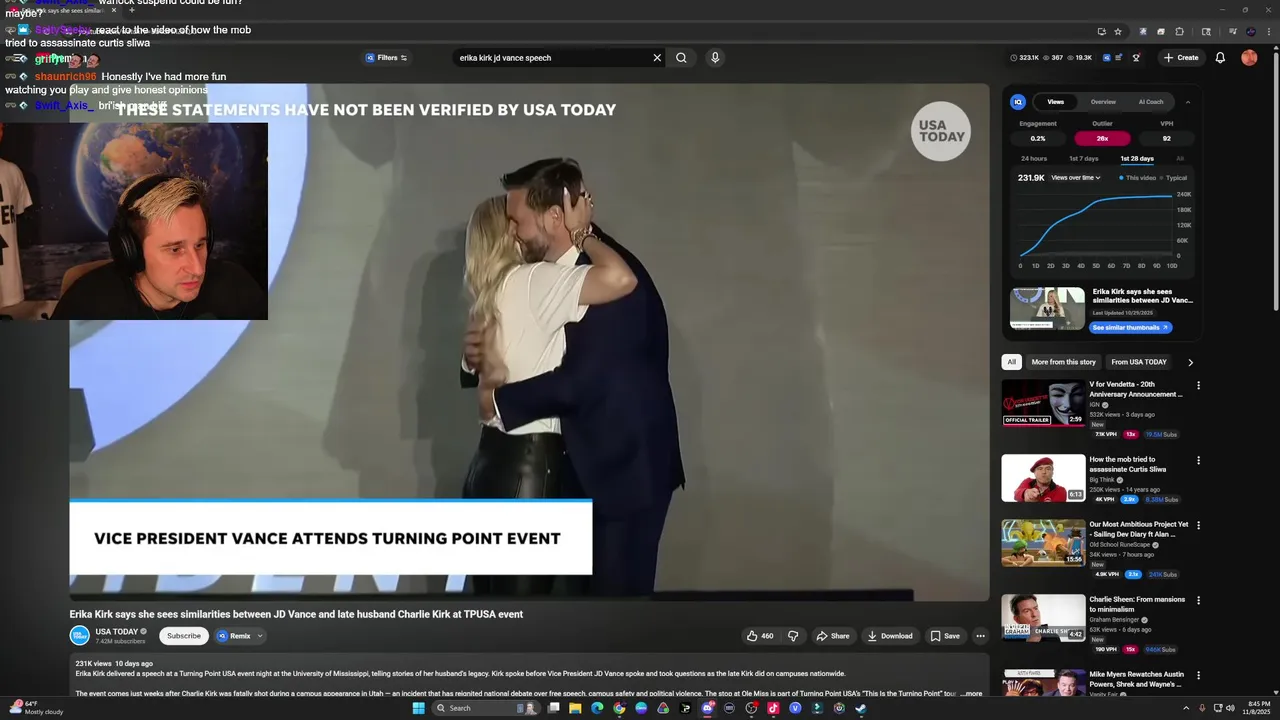Click the trophy icon in YouTube header
Screen dimensions: 1280x720
pos(1136,58)
